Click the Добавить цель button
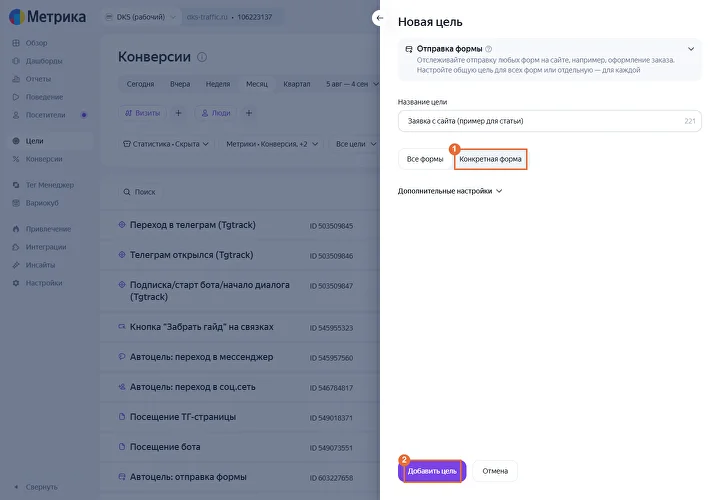Screen dimensions: 720x500 click(432, 471)
